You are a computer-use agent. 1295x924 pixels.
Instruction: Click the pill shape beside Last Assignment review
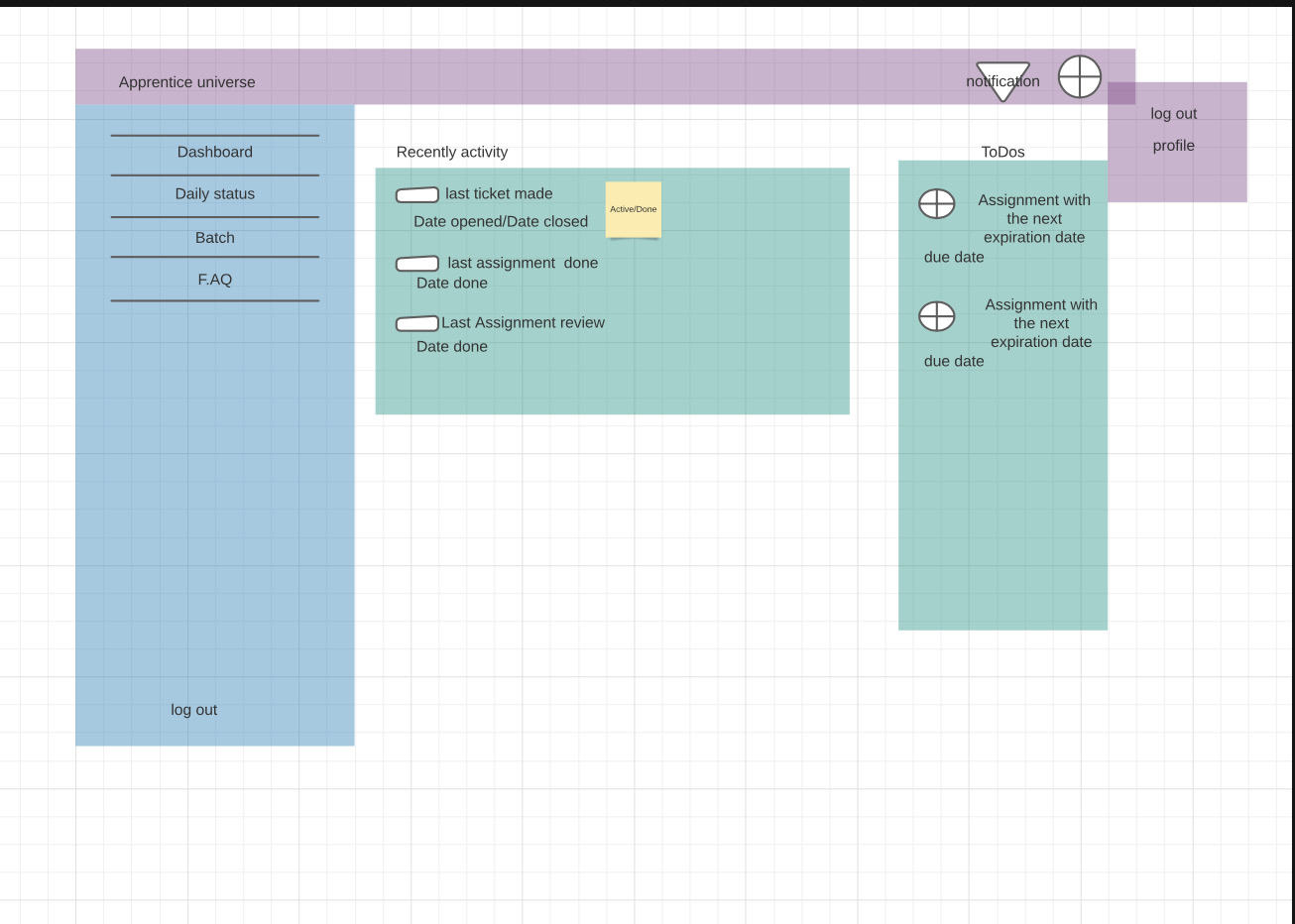click(x=416, y=323)
